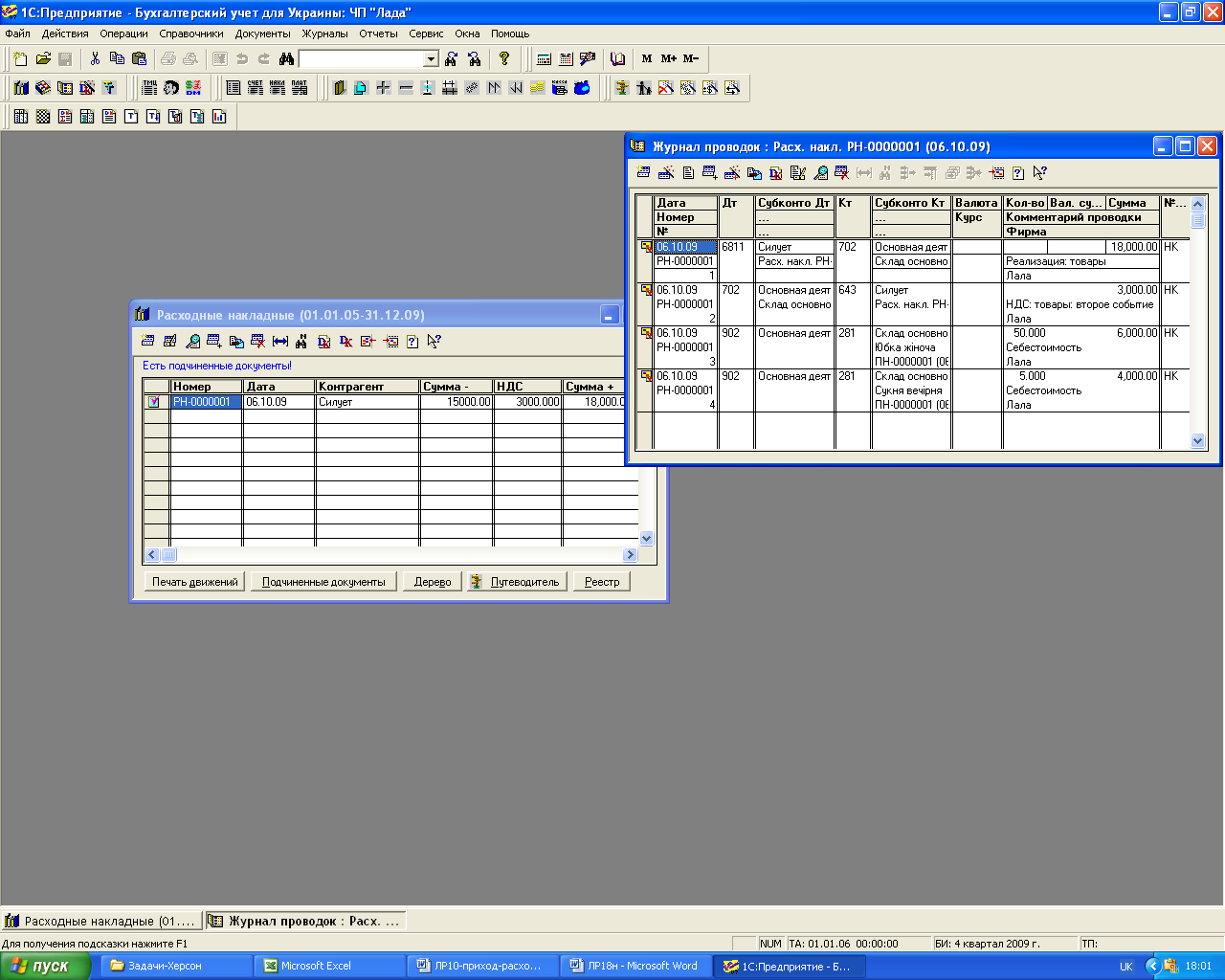Open the Документы menu
Image resolution: width=1225 pixels, height=980 pixels.
point(262,33)
